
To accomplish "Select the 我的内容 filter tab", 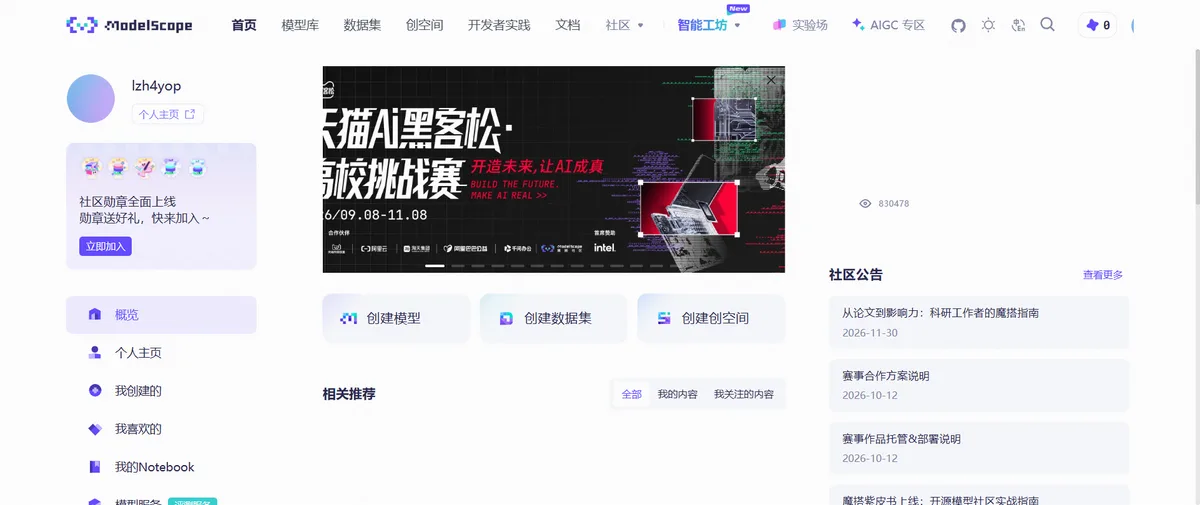I will click(677, 394).
